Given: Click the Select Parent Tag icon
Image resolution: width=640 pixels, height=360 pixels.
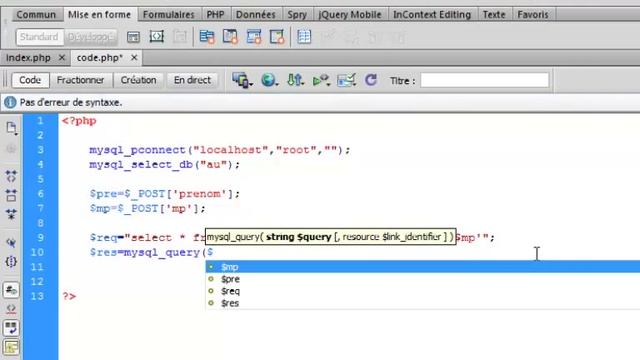Looking at the screenshot, I should click(x=11, y=243).
